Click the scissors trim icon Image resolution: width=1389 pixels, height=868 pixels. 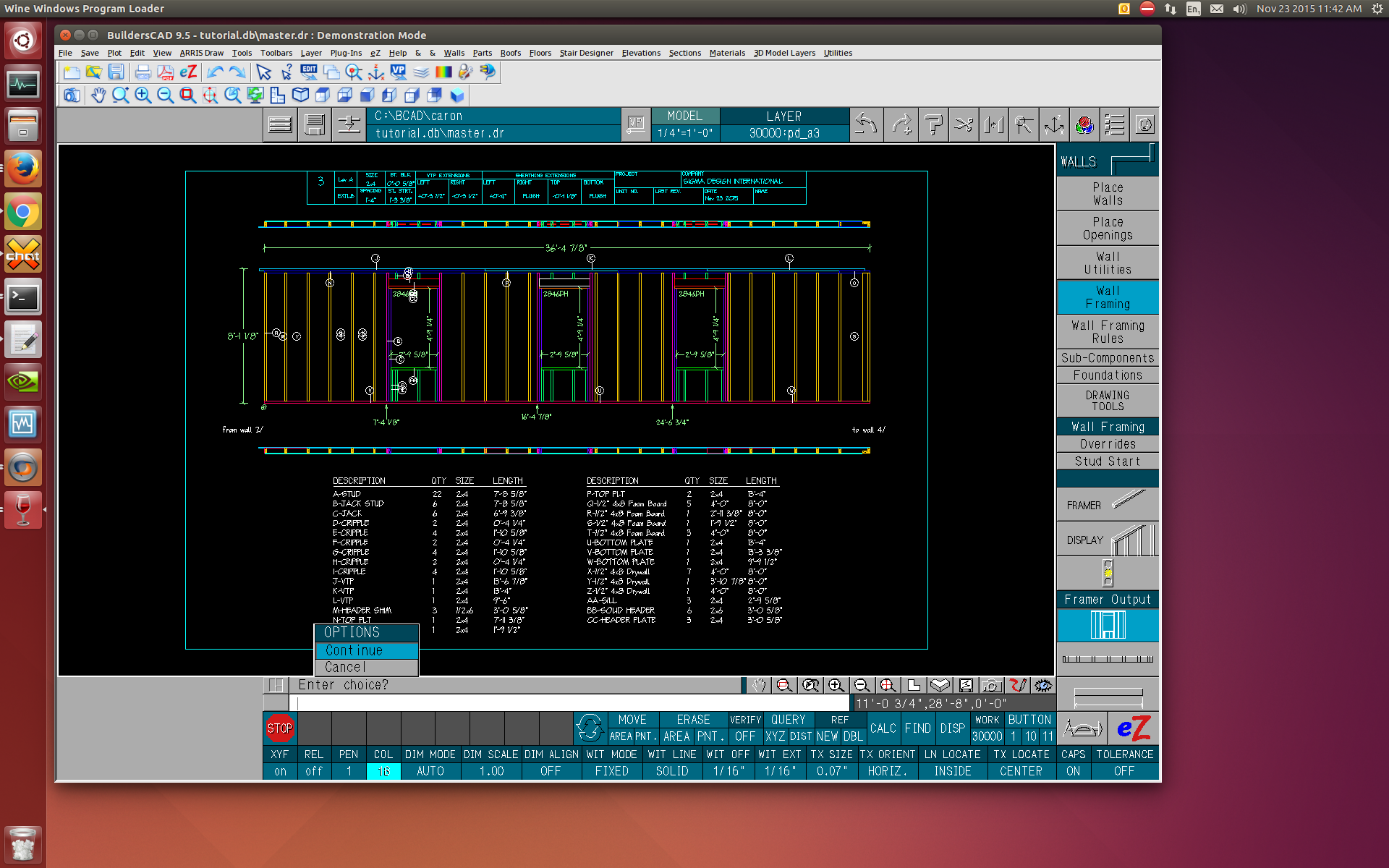pos(963,124)
